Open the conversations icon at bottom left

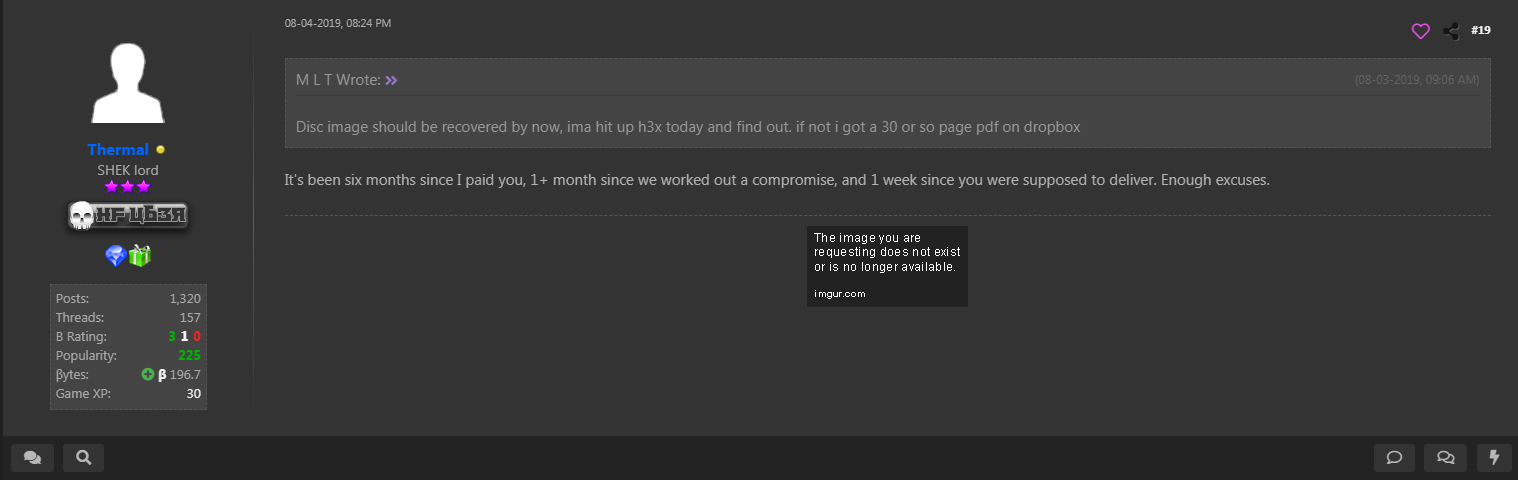(32, 458)
